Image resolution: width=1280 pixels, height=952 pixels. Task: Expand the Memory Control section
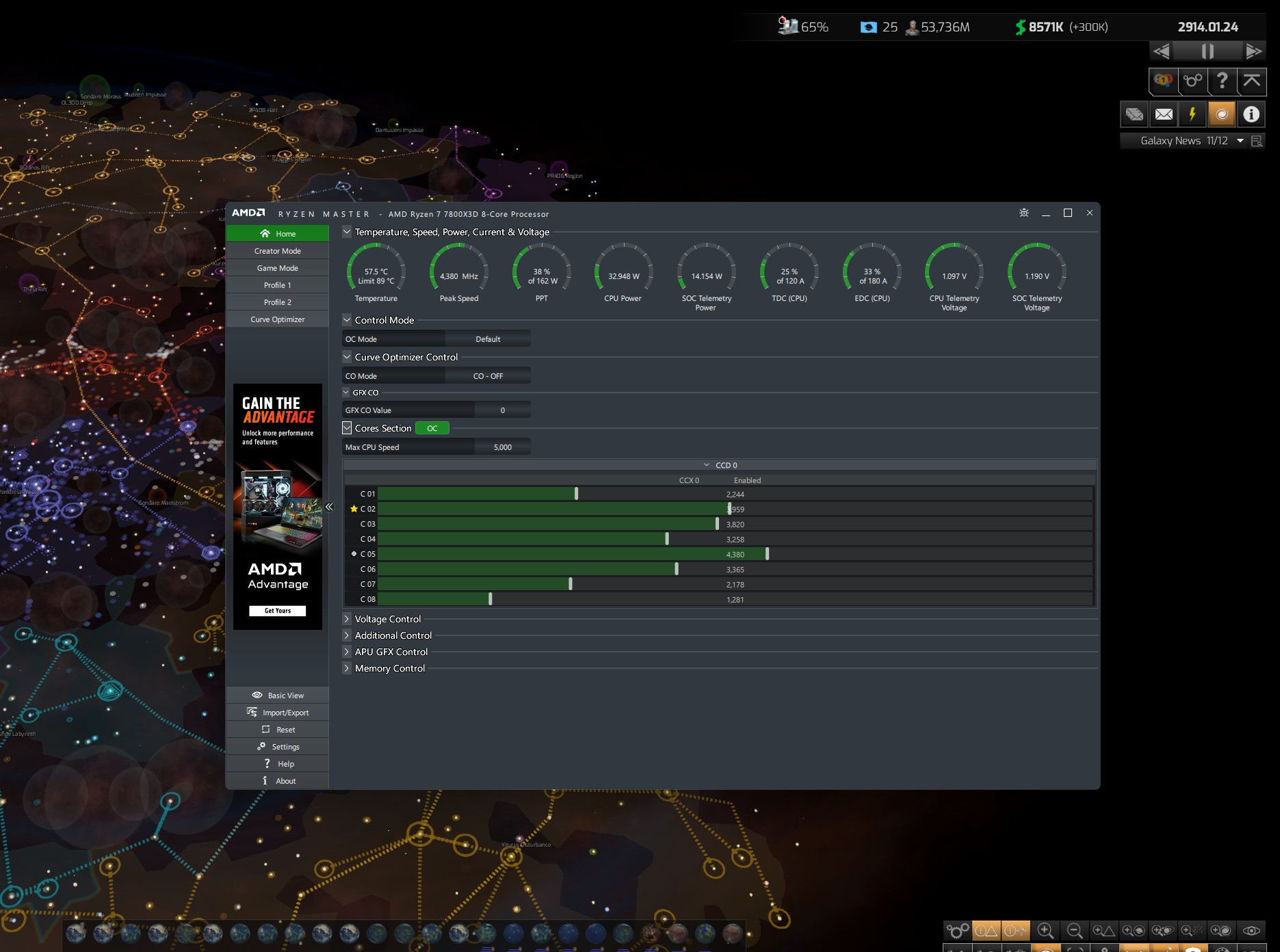pos(347,668)
